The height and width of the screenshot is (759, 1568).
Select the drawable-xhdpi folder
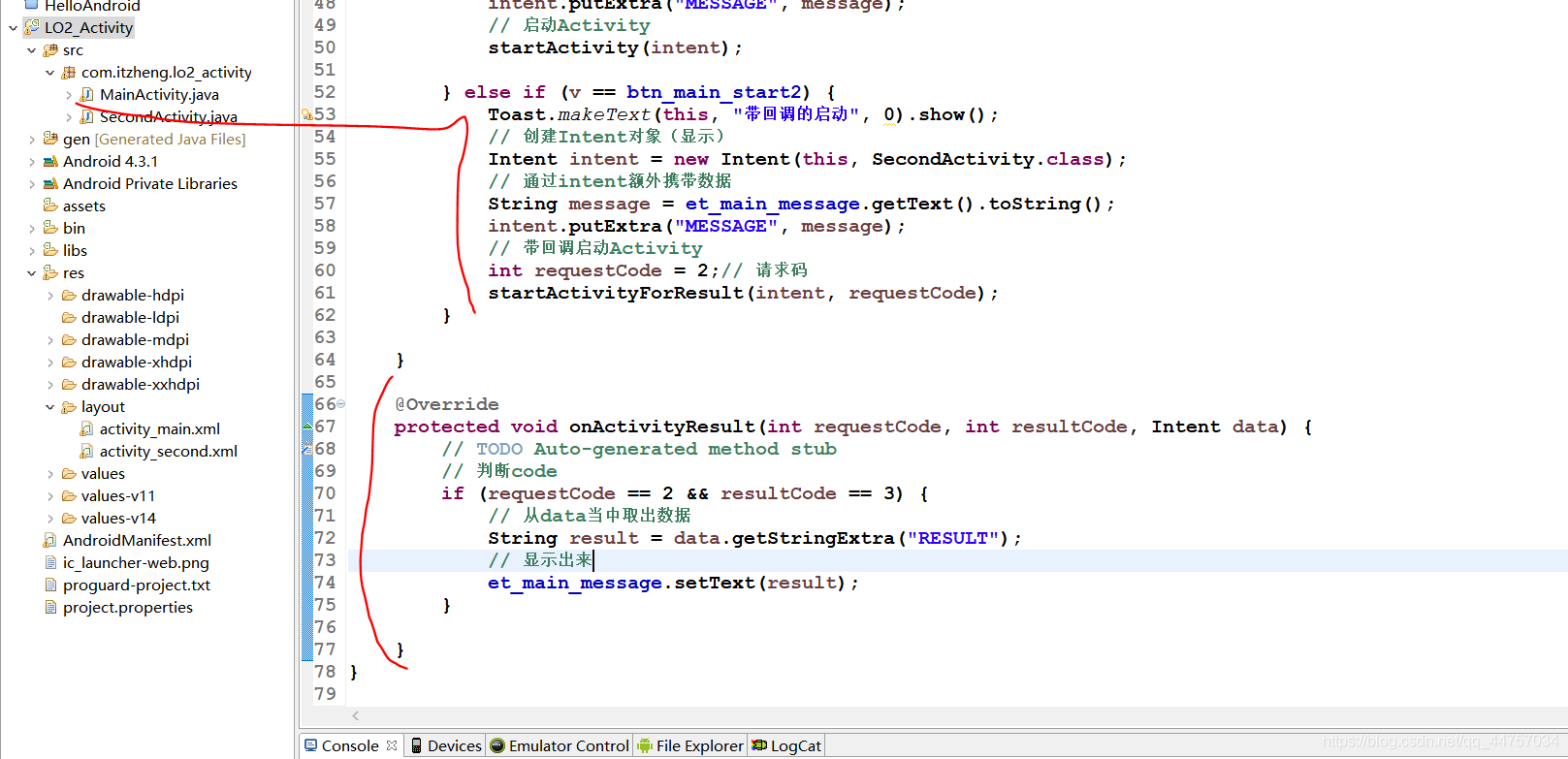coord(137,362)
